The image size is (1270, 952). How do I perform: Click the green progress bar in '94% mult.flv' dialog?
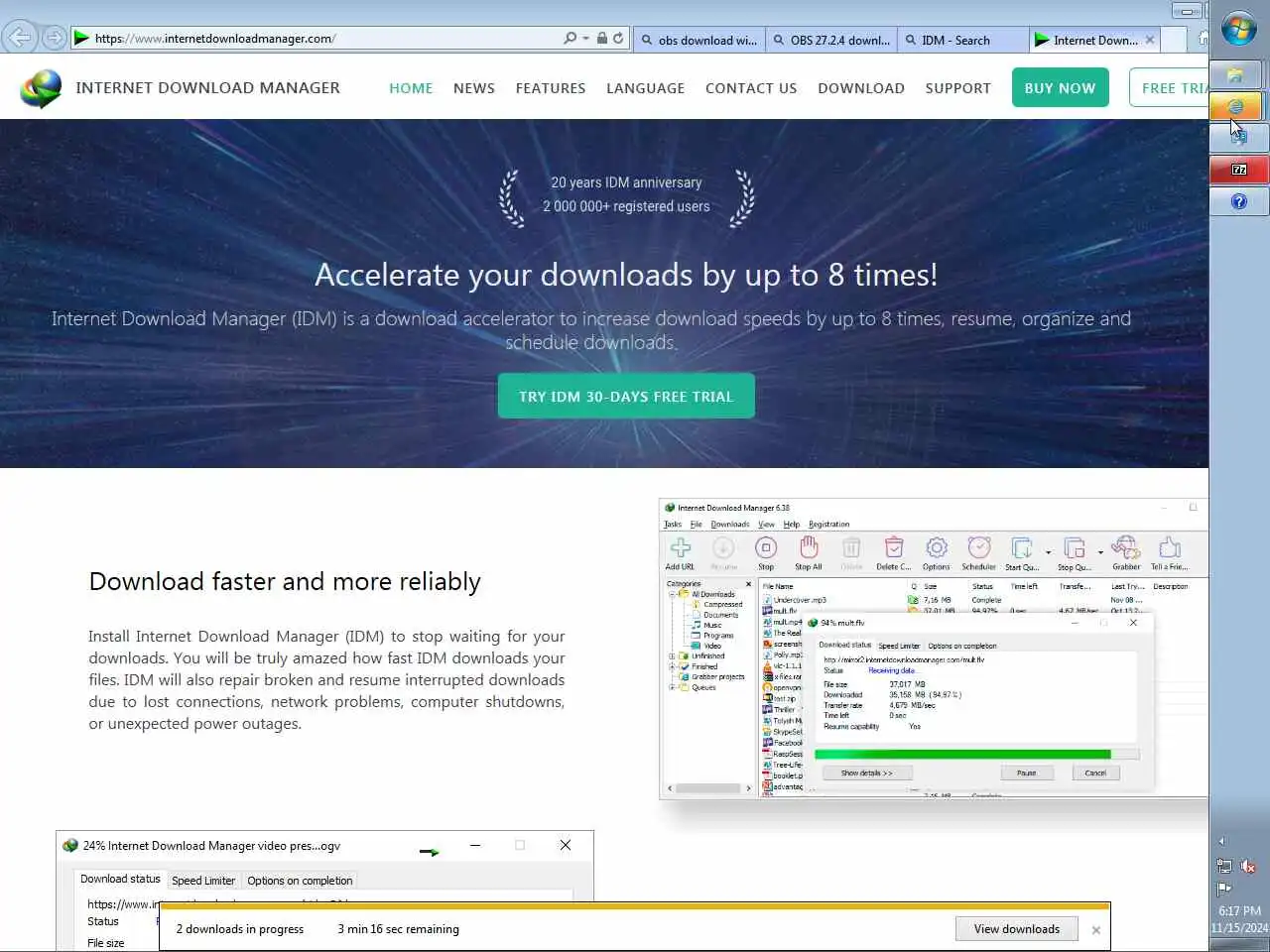(977, 755)
